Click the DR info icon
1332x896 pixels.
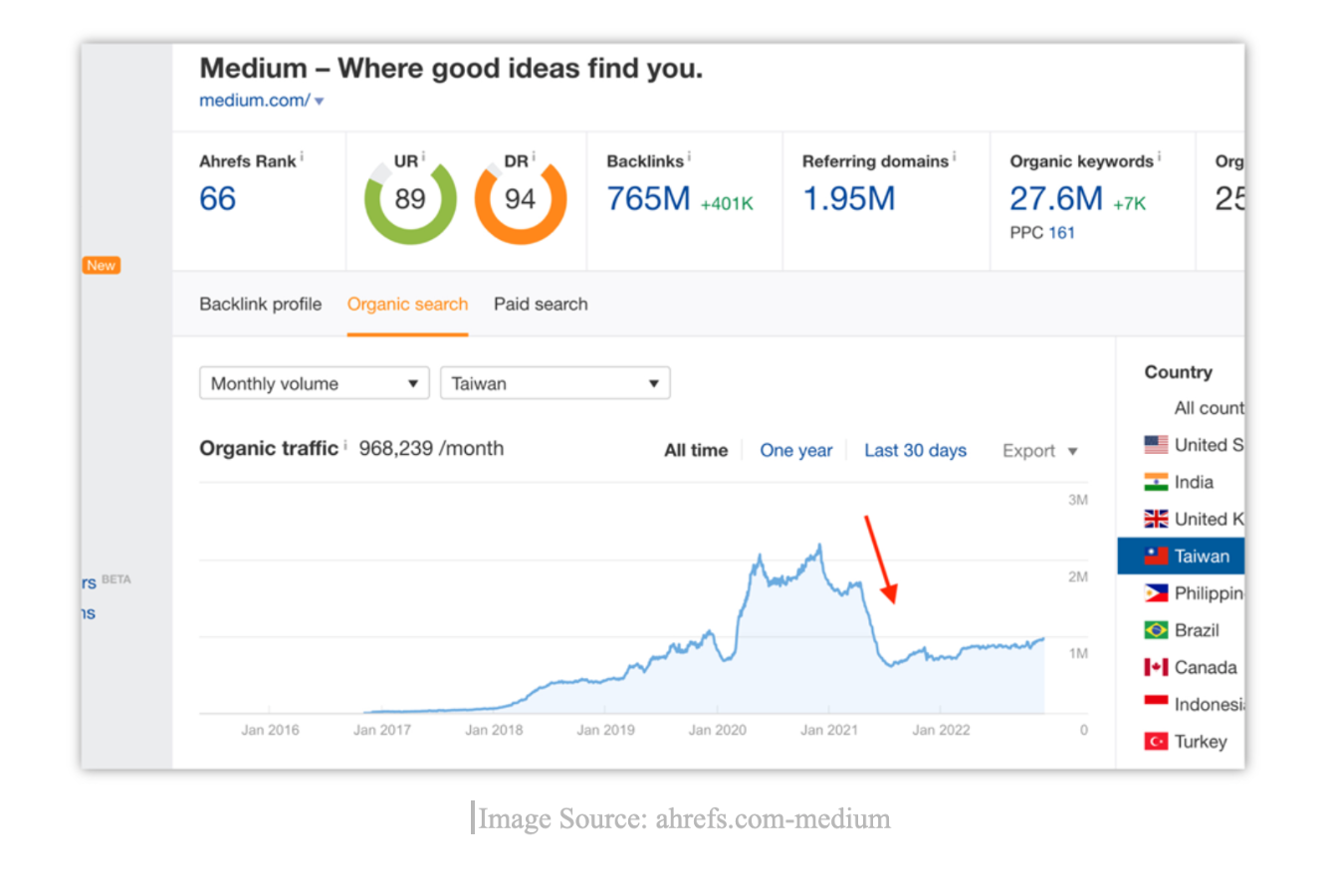pos(534,157)
